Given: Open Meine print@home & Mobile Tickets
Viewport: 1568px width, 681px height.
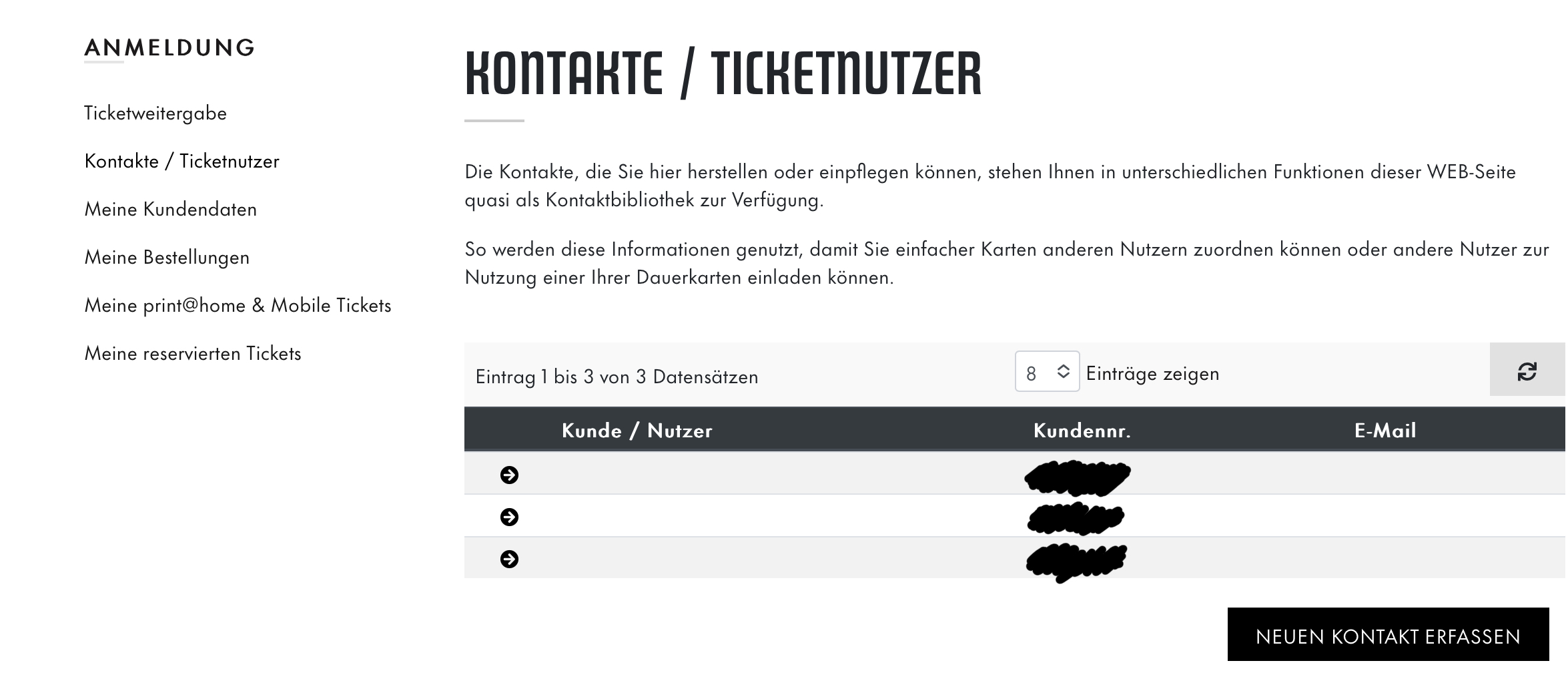Looking at the screenshot, I should [238, 305].
